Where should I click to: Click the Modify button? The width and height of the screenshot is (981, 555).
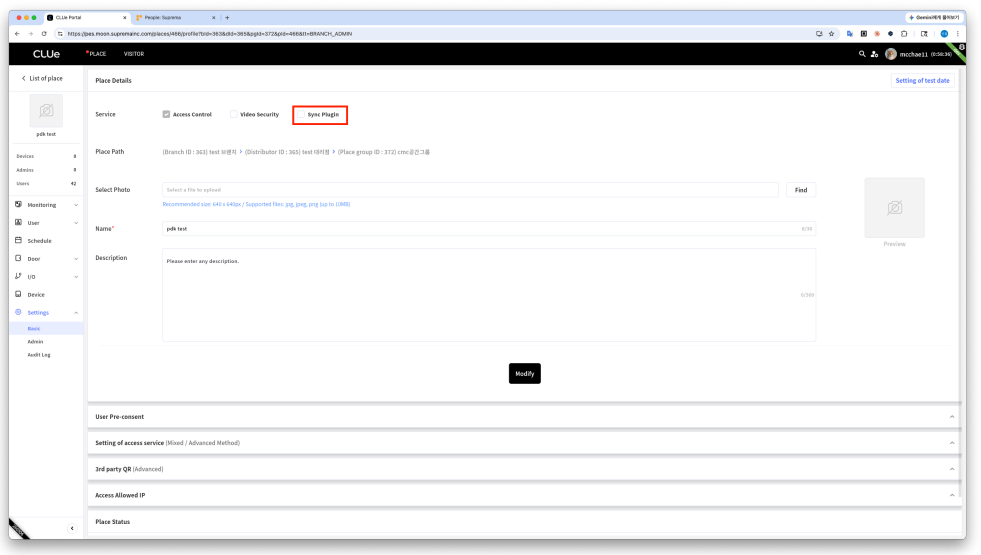coord(524,374)
